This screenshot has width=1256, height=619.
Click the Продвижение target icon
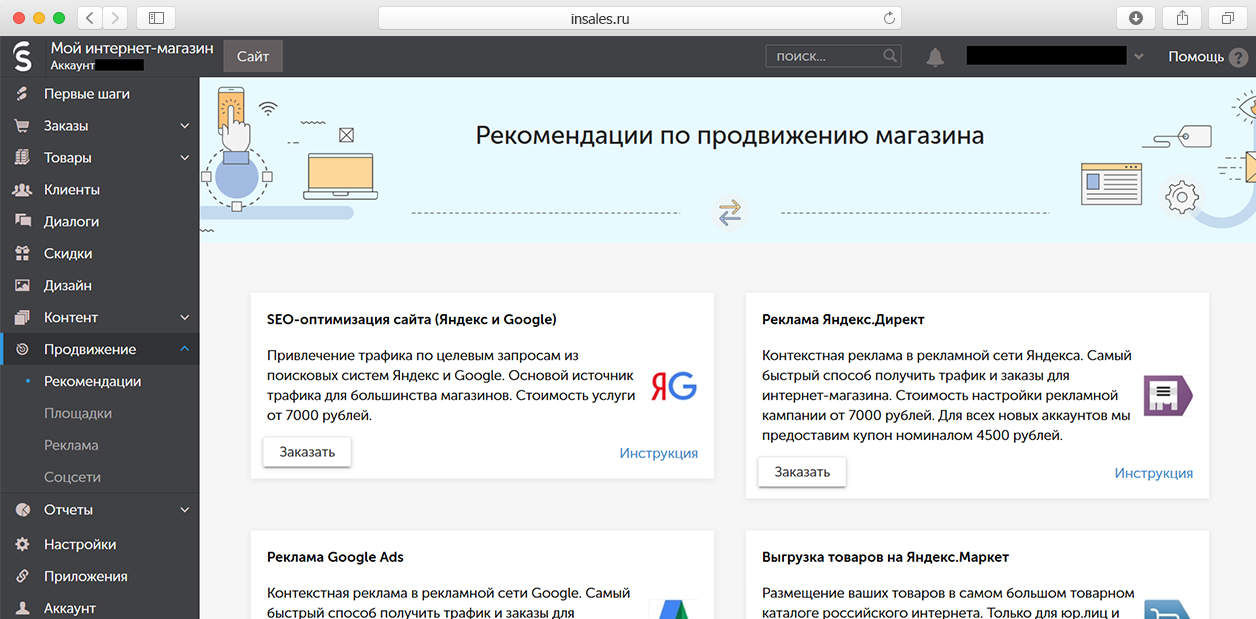[22, 350]
